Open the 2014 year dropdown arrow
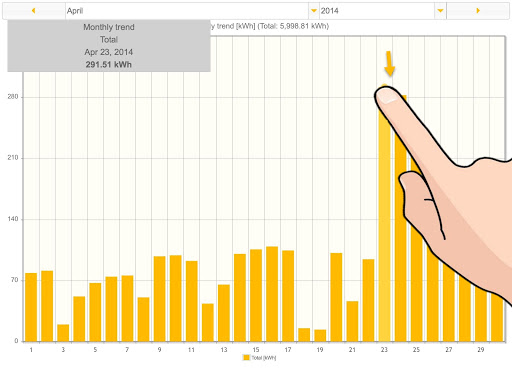The width and height of the screenshot is (512, 384). (440, 11)
